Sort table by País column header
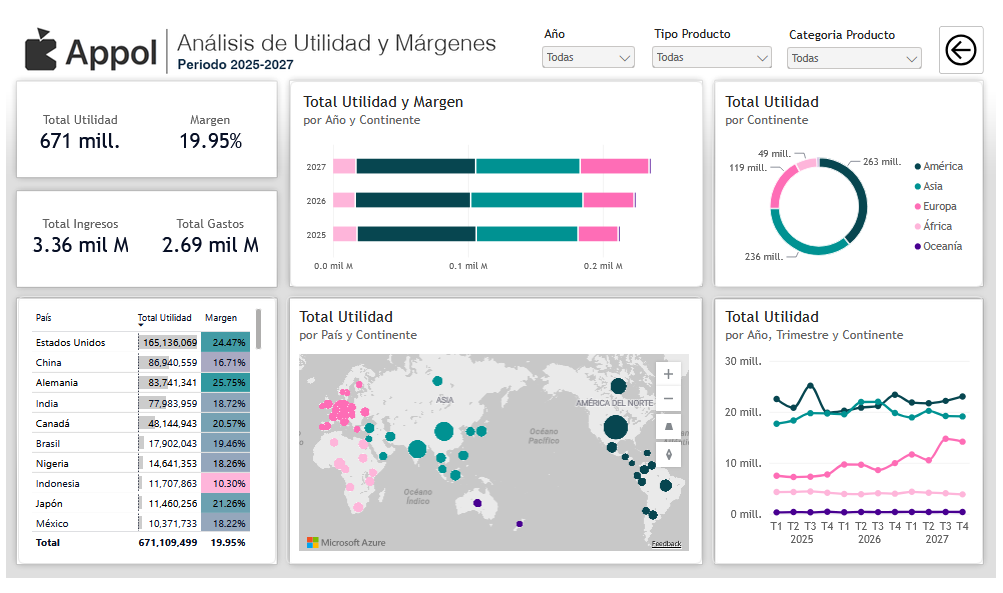 pos(43,317)
